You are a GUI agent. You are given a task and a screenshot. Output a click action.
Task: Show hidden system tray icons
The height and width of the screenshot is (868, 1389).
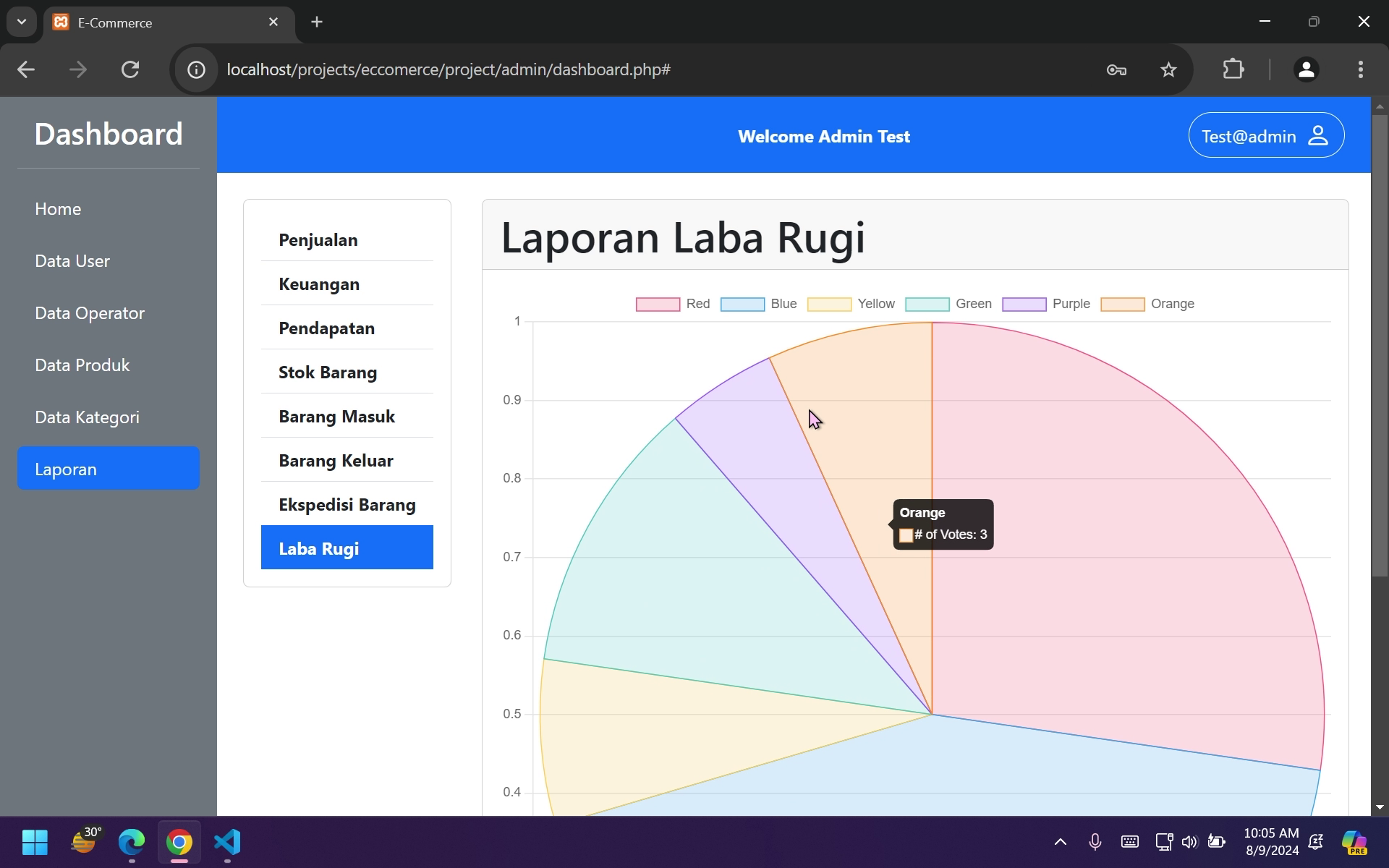coord(1060,842)
